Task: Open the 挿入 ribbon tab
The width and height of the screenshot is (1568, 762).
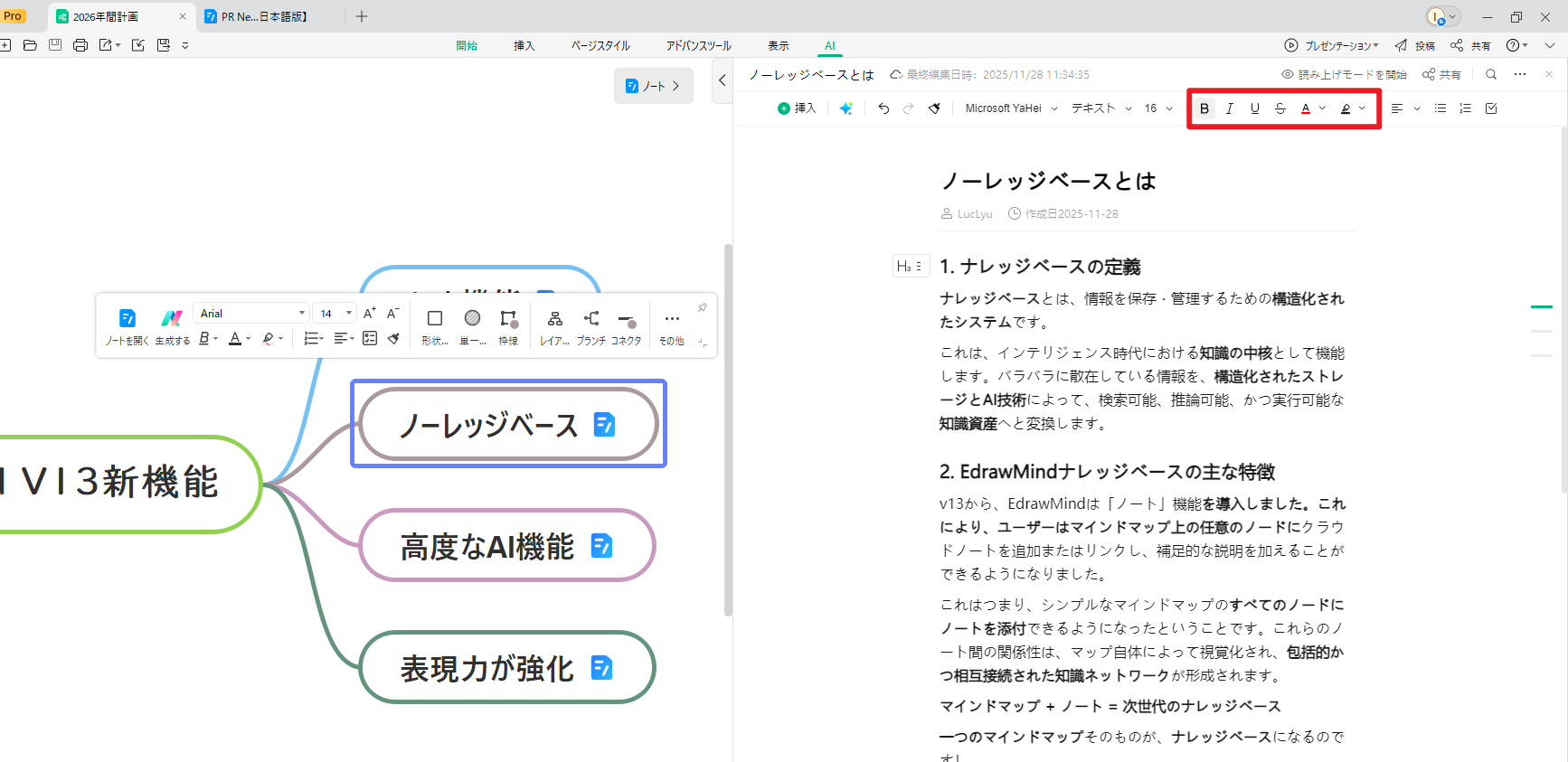Action: point(524,45)
